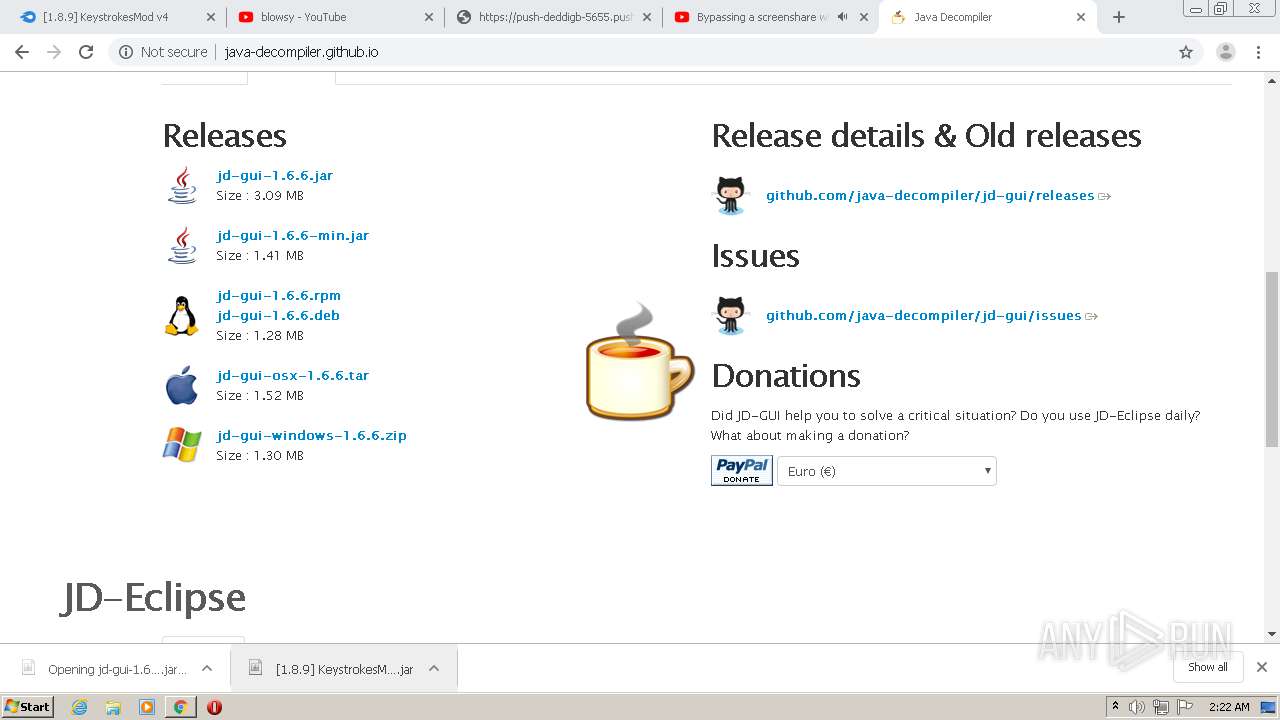Close the blowsy - YouTube tab

tap(428, 17)
